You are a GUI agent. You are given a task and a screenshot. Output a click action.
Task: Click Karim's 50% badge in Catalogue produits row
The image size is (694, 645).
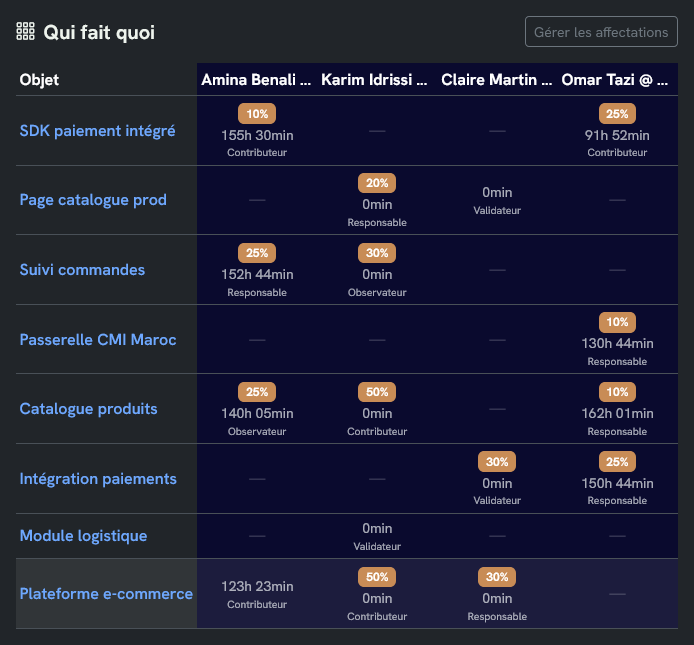pos(377,393)
